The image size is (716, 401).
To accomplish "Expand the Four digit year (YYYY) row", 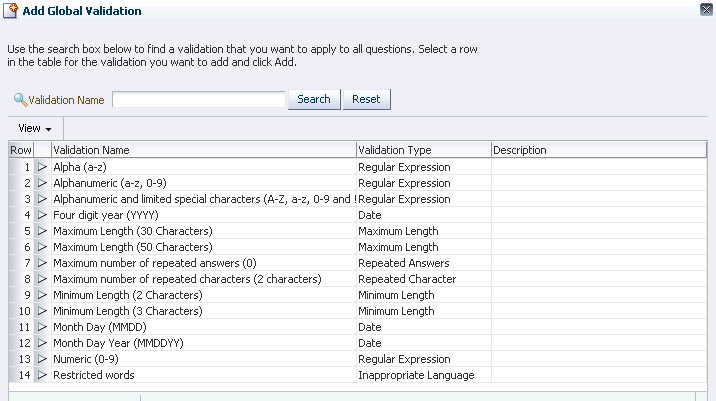I will (x=42, y=215).
